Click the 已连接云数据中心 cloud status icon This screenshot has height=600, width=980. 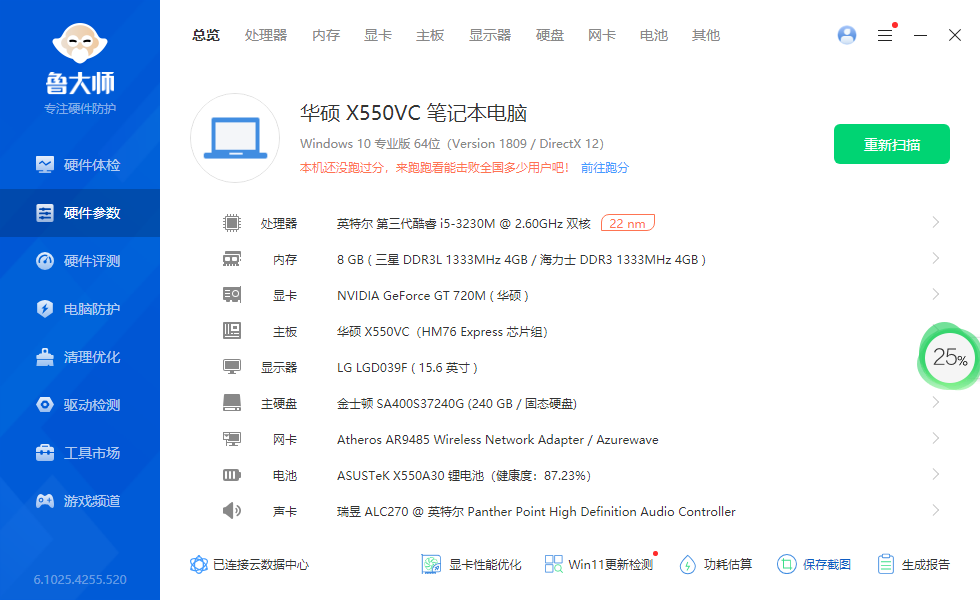click(x=199, y=565)
